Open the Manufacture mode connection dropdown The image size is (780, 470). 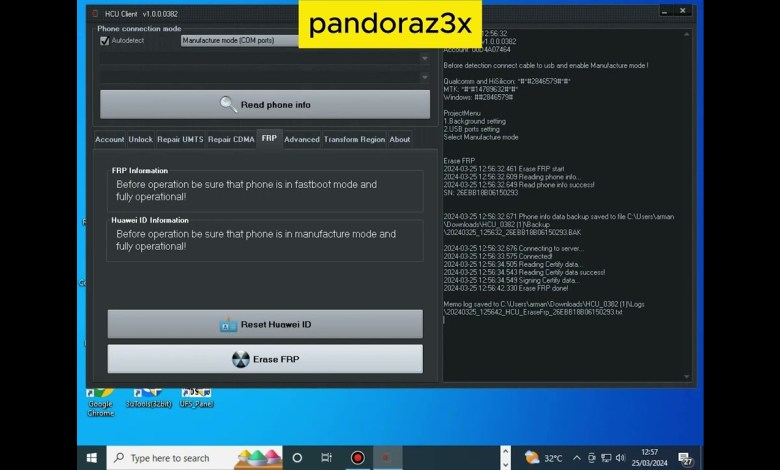(x=240, y=41)
